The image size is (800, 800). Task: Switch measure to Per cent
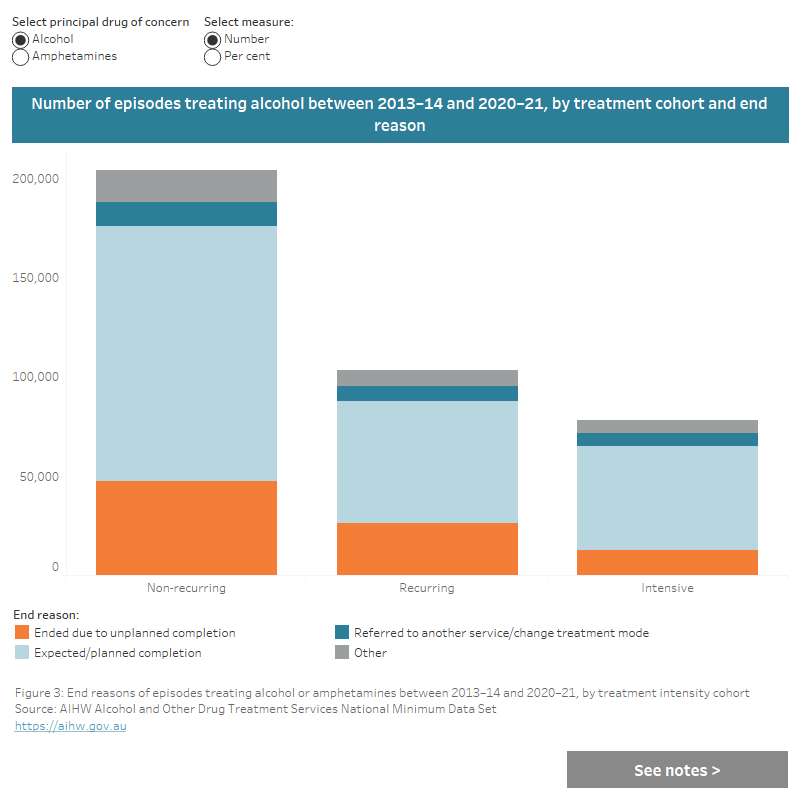(211, 57)
